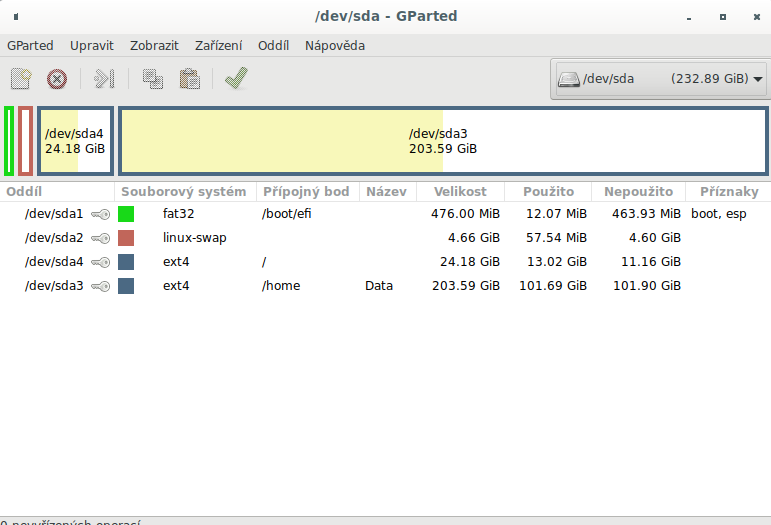Click the key lock icon beside /dev/sda3
Screen dimensions: 771x525
[x=100, y=286]
